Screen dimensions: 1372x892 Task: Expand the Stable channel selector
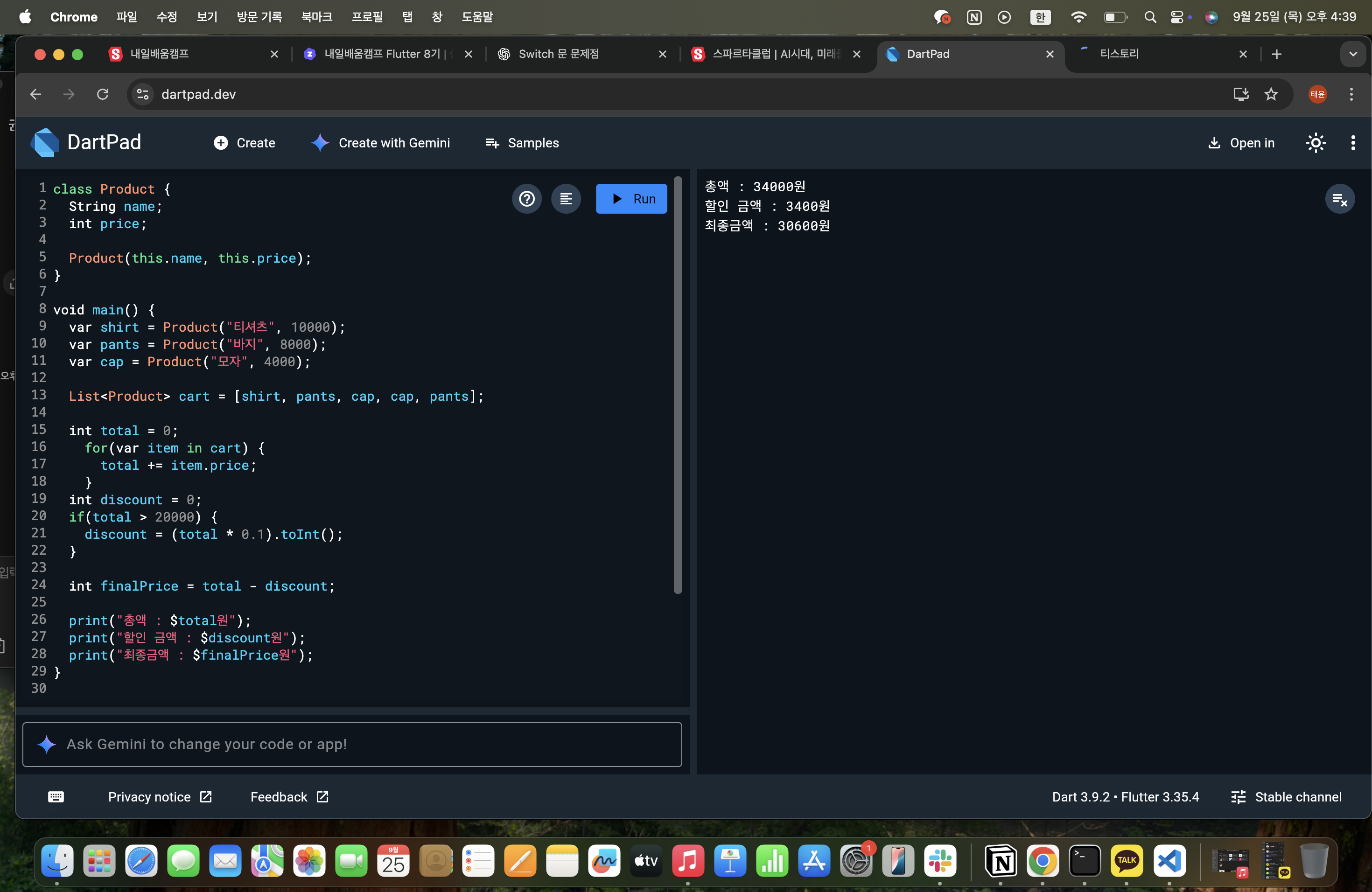pyautogui.click(x=1286, y=797)
